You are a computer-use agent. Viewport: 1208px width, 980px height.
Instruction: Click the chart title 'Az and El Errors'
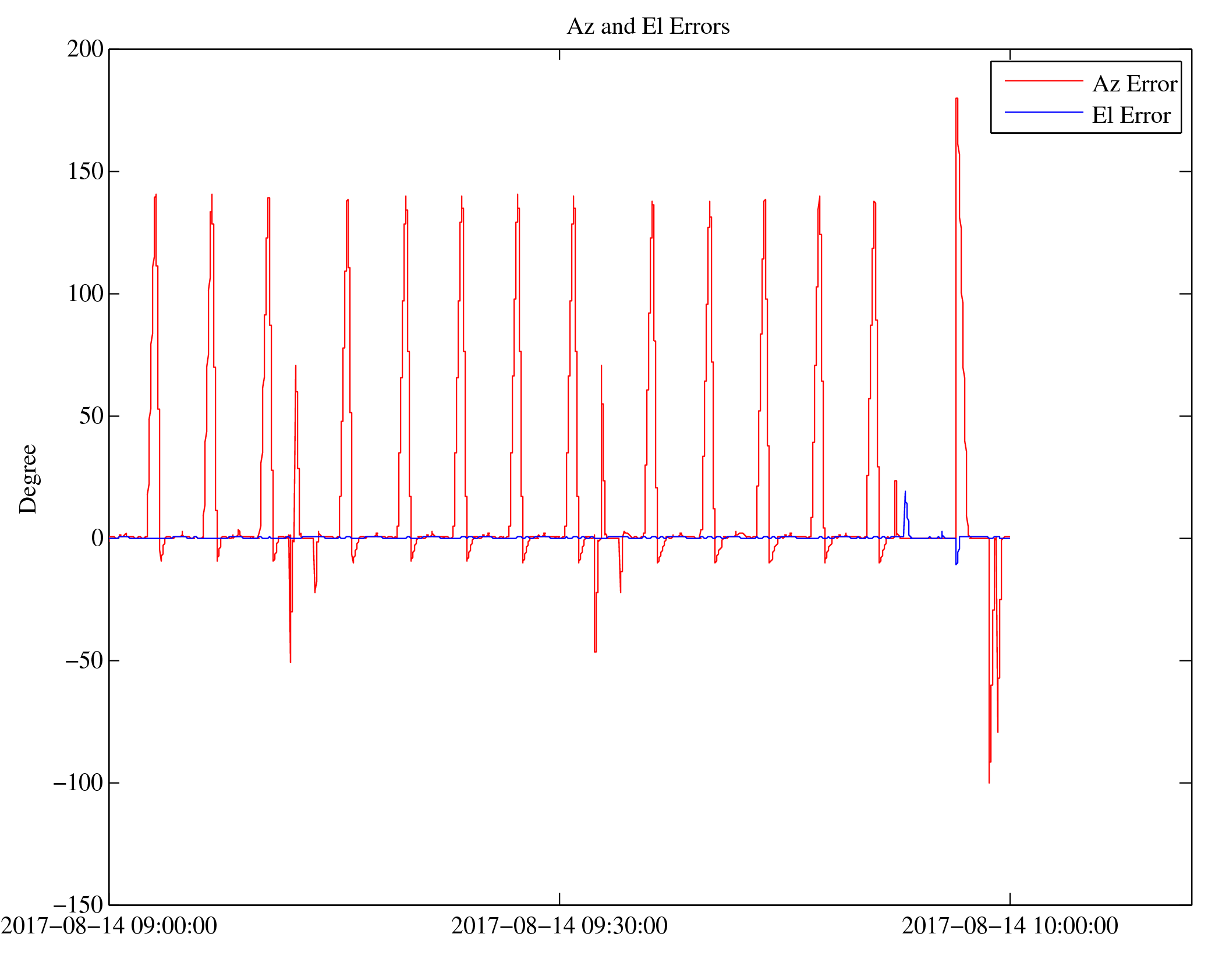click(648, 27)
